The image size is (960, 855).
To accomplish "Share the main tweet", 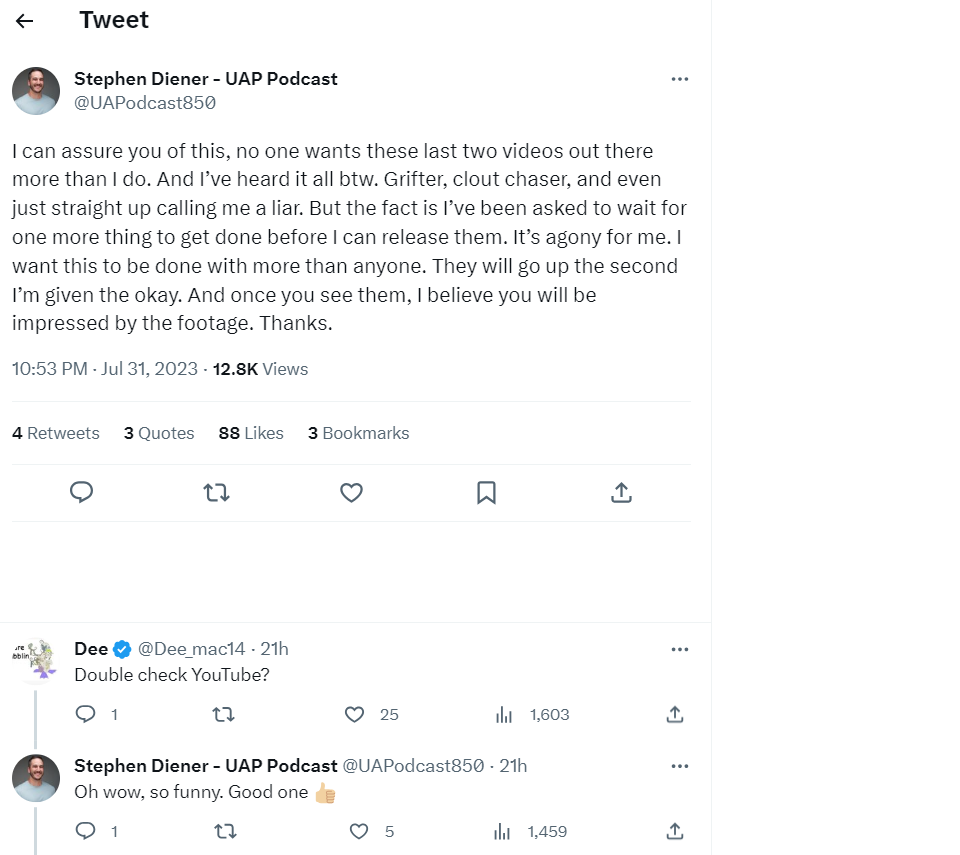I will 620,492.
